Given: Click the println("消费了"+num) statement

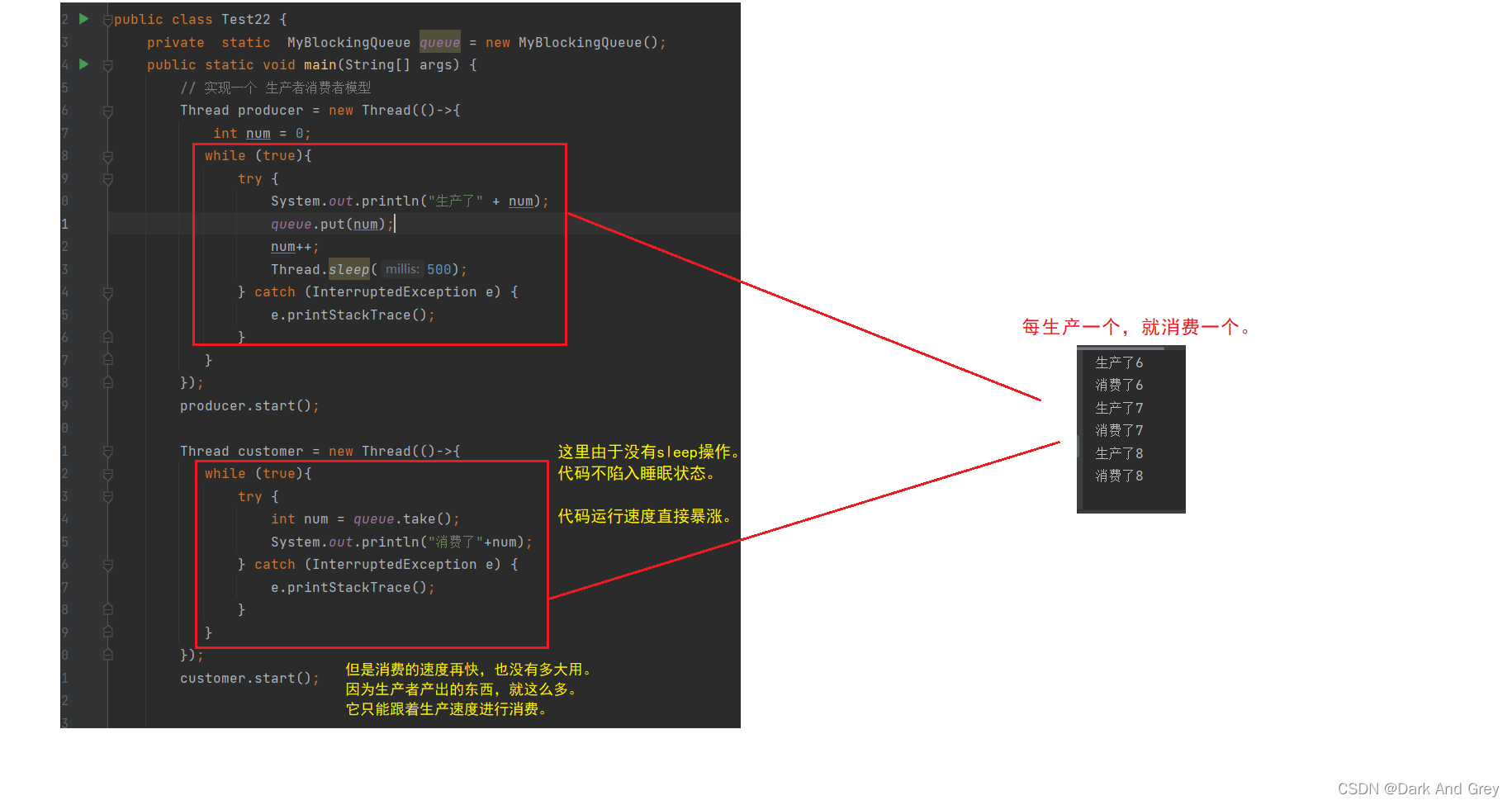Looking at the screenshot, I should tap(402, 542).
